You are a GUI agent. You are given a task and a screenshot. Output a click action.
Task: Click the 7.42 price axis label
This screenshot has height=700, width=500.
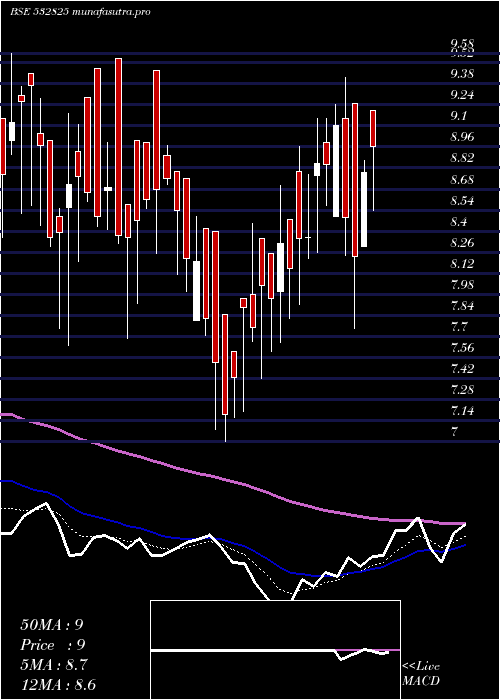click(463, 369)
